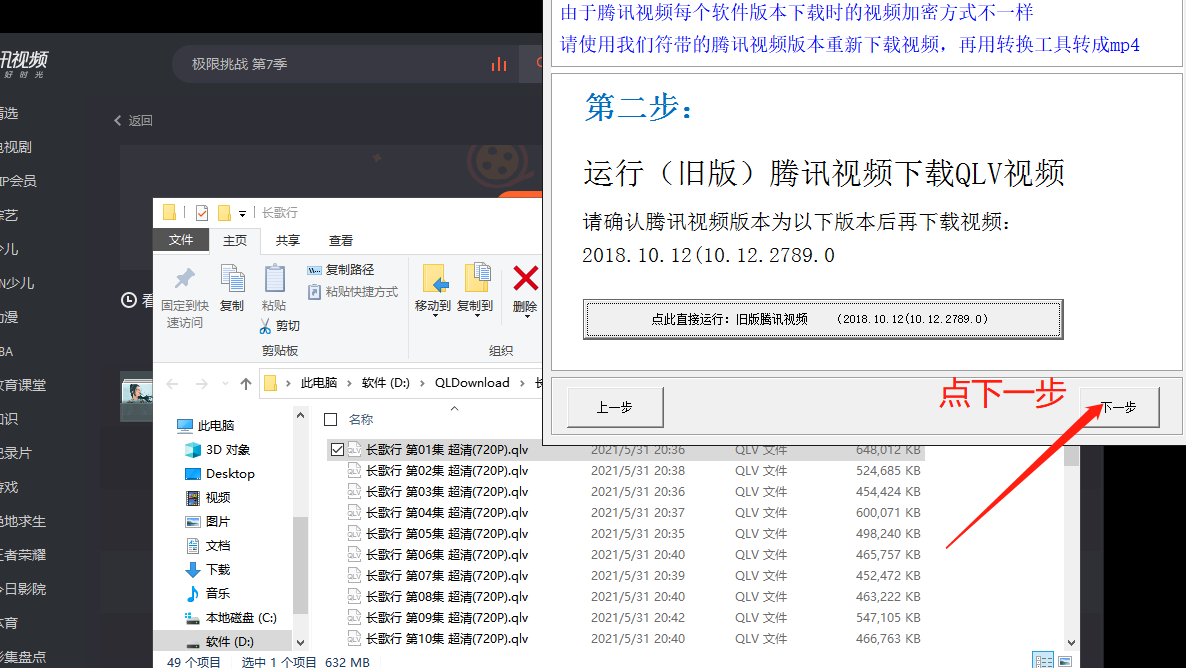This screenshot has width=1186, height=668.
Task: Click the 下一步 (Next) button
Action: [1119, 408]
